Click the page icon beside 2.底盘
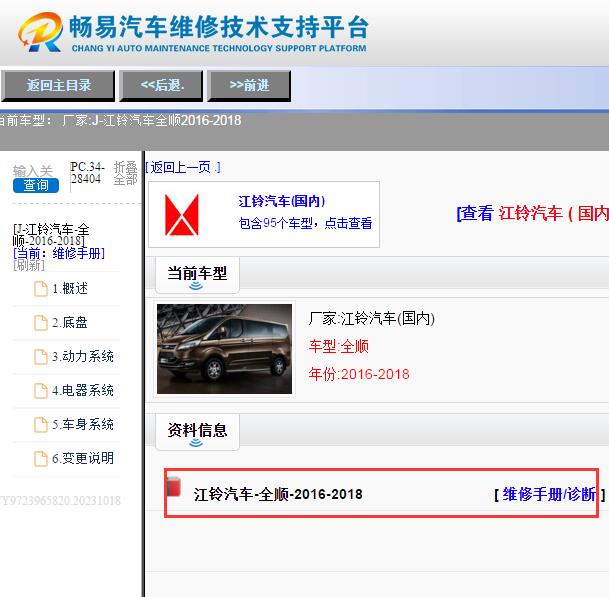The width and height of the screenshot is (609, 597). (41, 323)
